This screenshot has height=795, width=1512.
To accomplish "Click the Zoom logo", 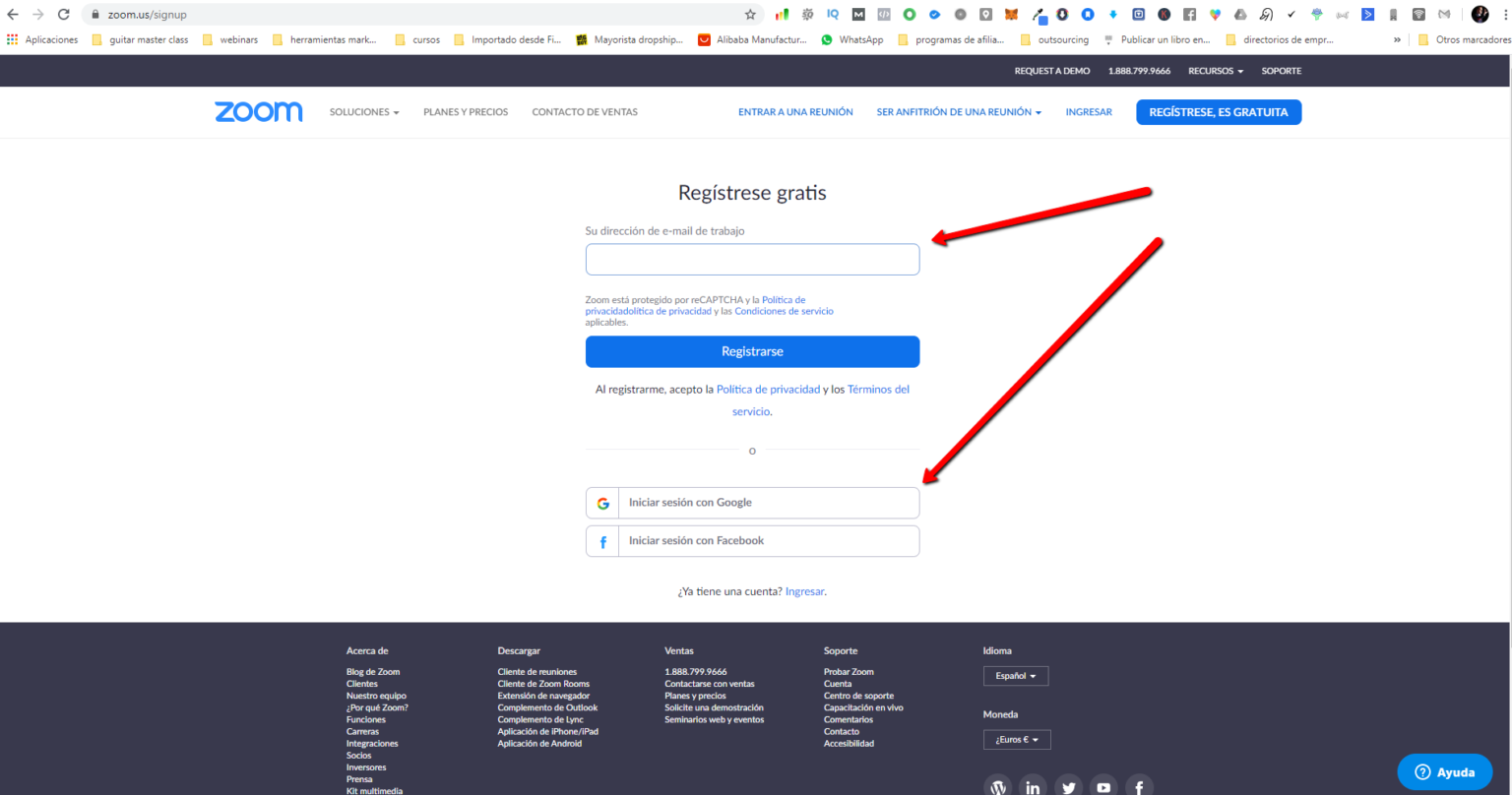I will [259, 112].
